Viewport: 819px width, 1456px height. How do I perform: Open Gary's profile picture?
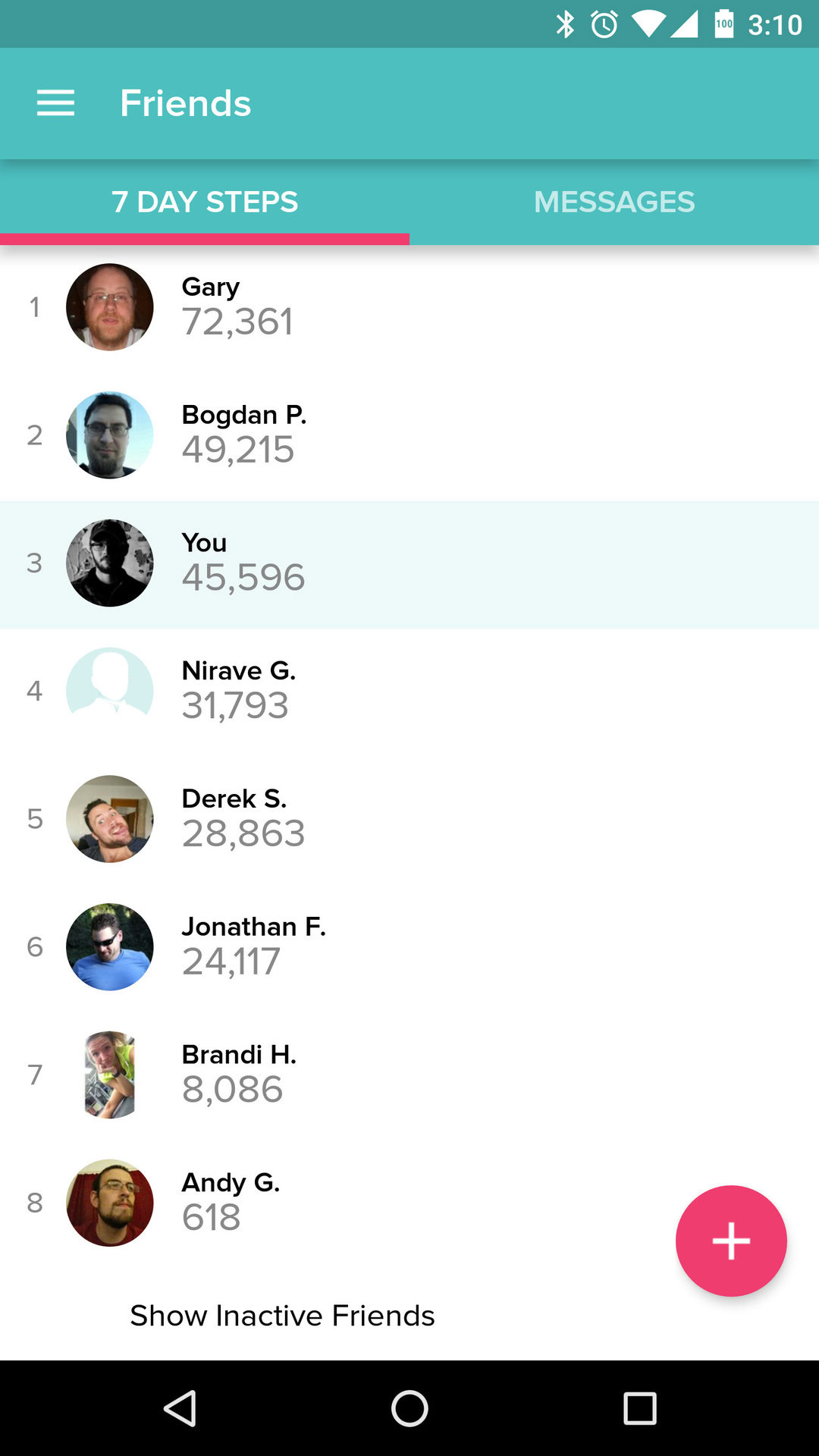click(110, 307)
